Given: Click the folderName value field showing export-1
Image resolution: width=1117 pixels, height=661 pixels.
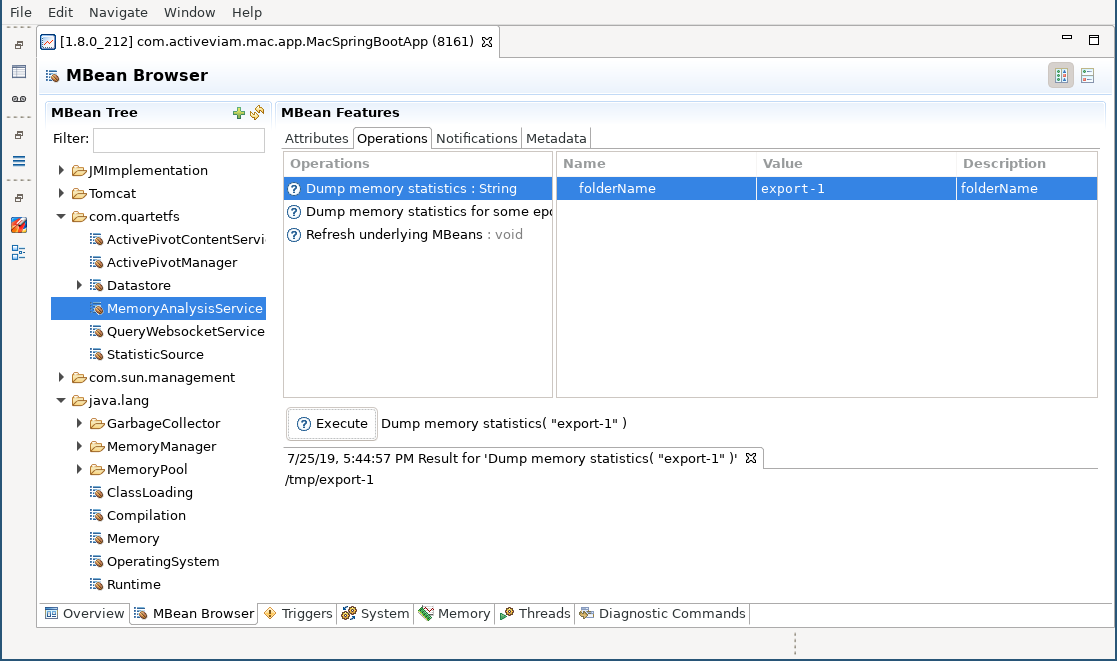Looking at the screenshot, I should (855, 188).
